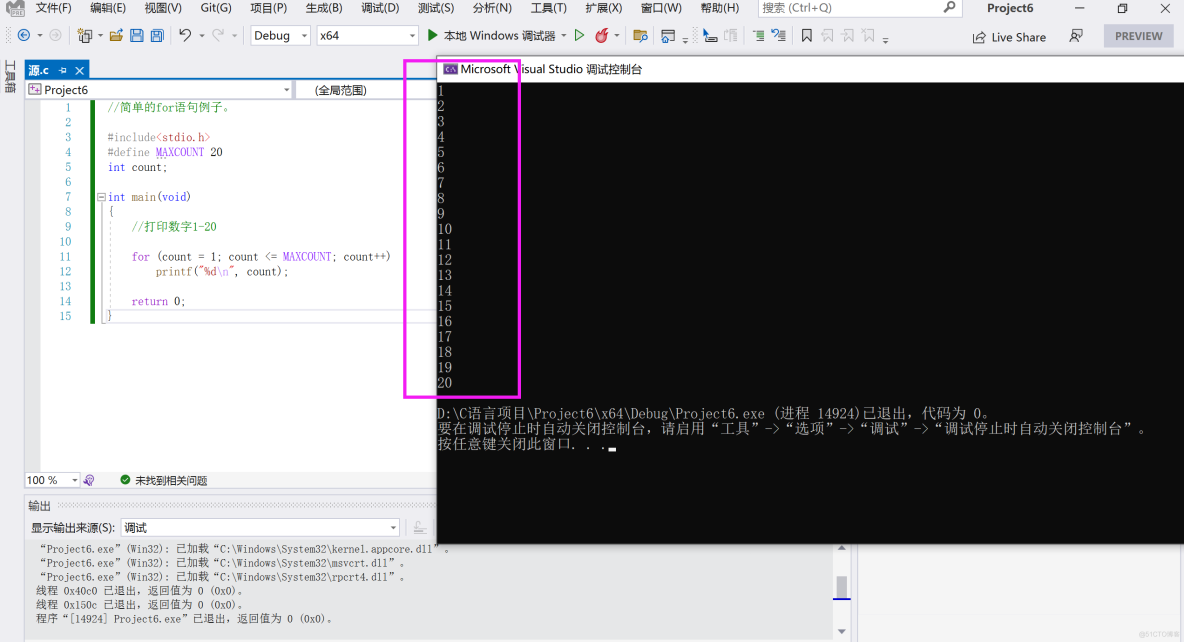
Task: Open the 编辑(E) menu
Action: tap(108, 8)
